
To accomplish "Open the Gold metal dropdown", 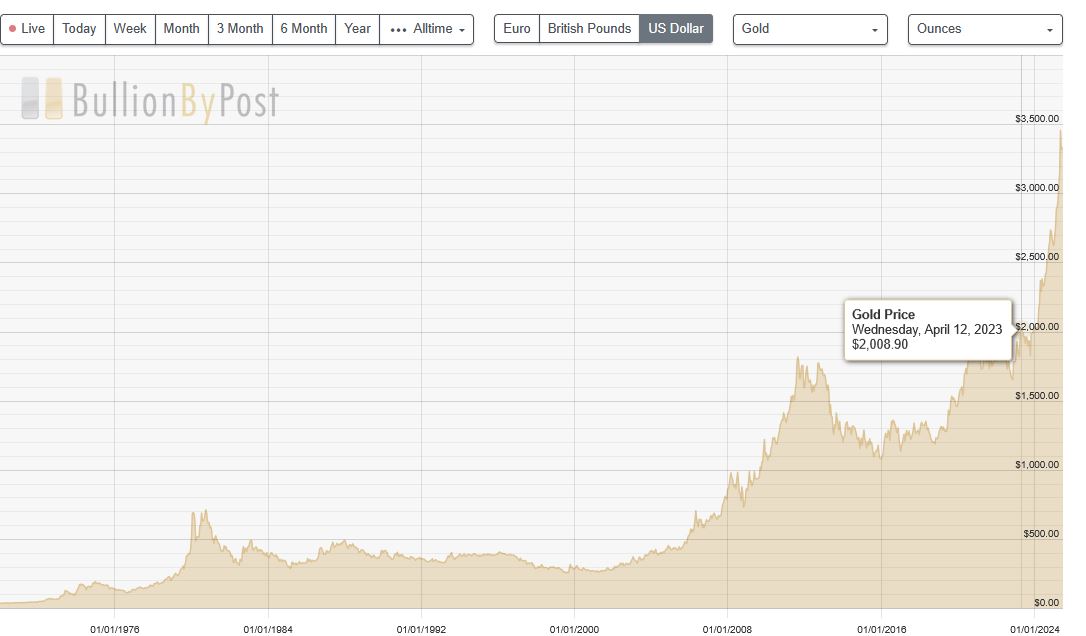I will (810, 29).
